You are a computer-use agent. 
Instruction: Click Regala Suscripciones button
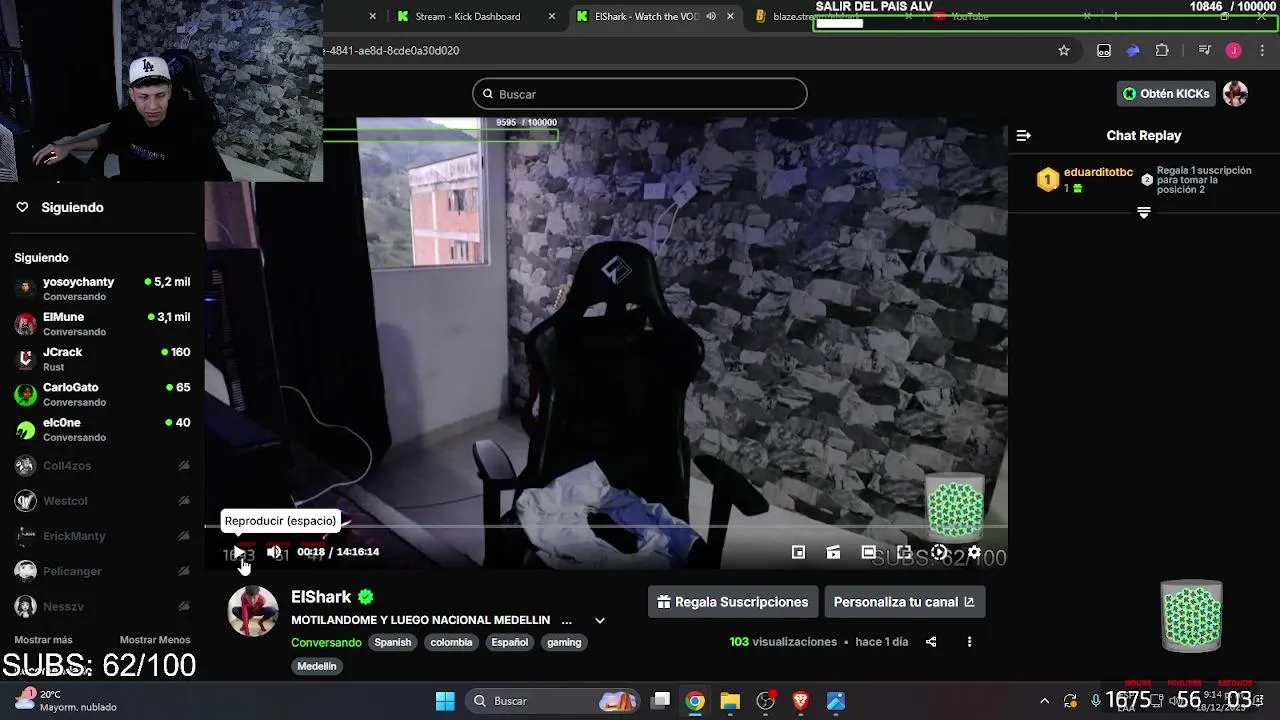point(732,602)
